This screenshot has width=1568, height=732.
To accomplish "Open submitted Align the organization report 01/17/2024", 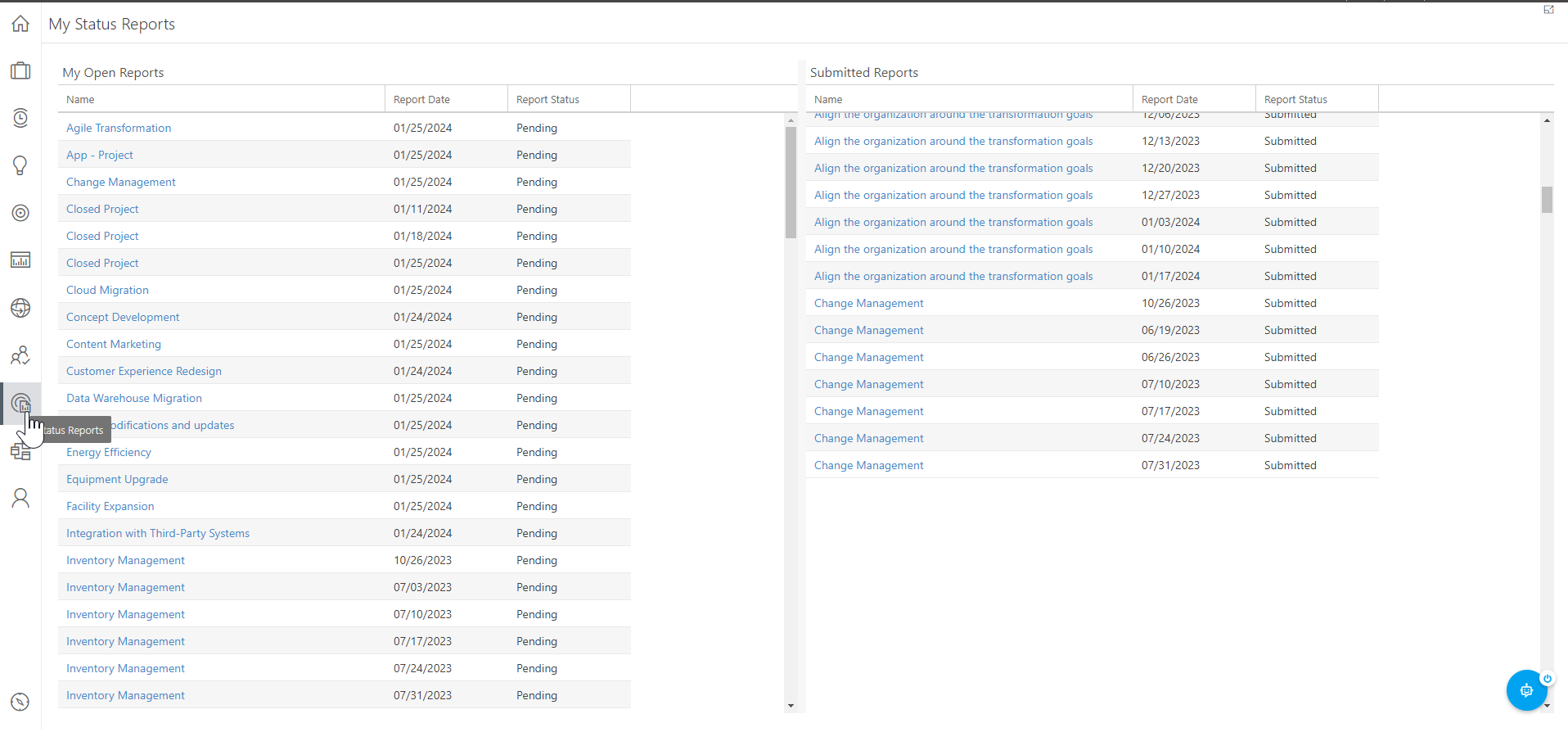I will tap(953, 276).
